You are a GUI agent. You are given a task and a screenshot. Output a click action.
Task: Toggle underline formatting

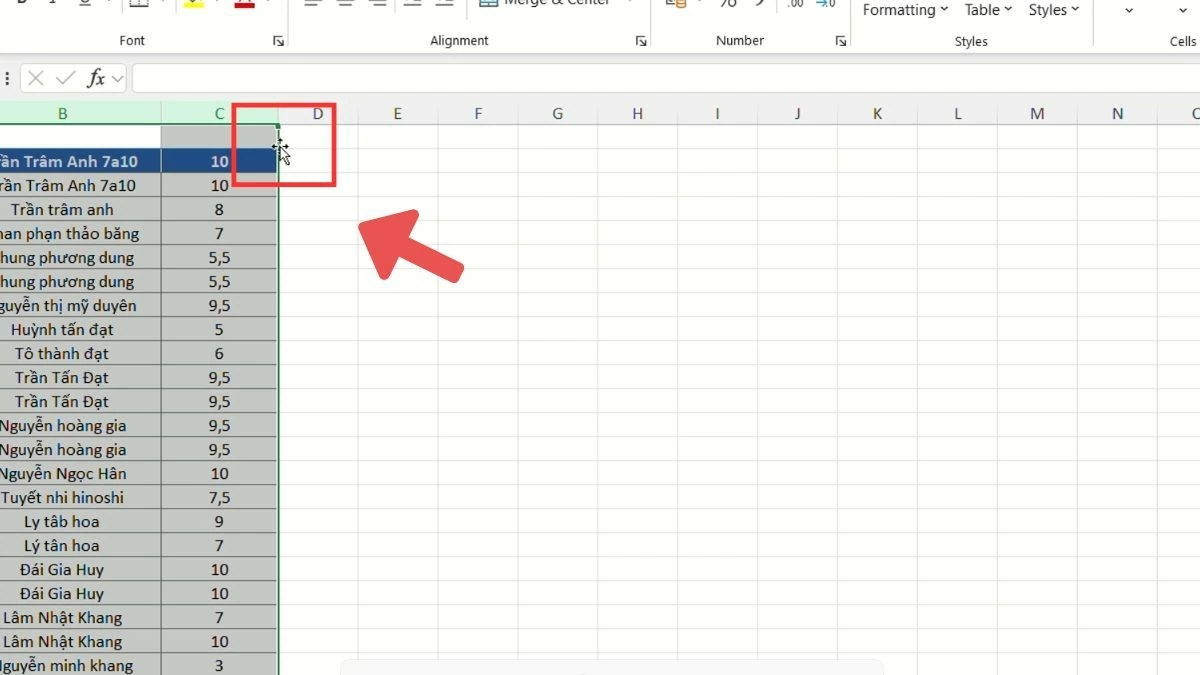[x=82, y=3]
